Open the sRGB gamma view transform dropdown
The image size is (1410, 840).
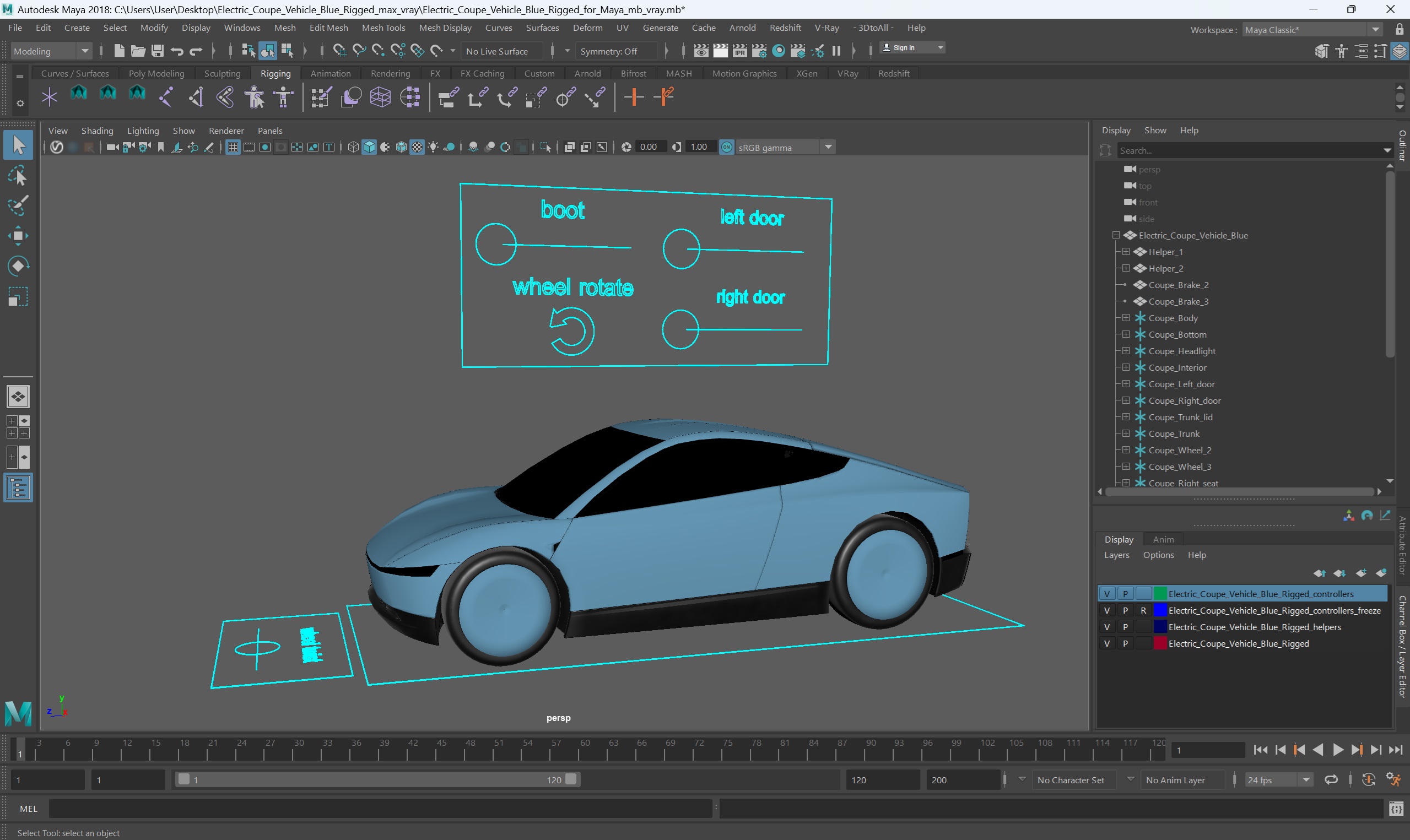(x=785, y=147)
